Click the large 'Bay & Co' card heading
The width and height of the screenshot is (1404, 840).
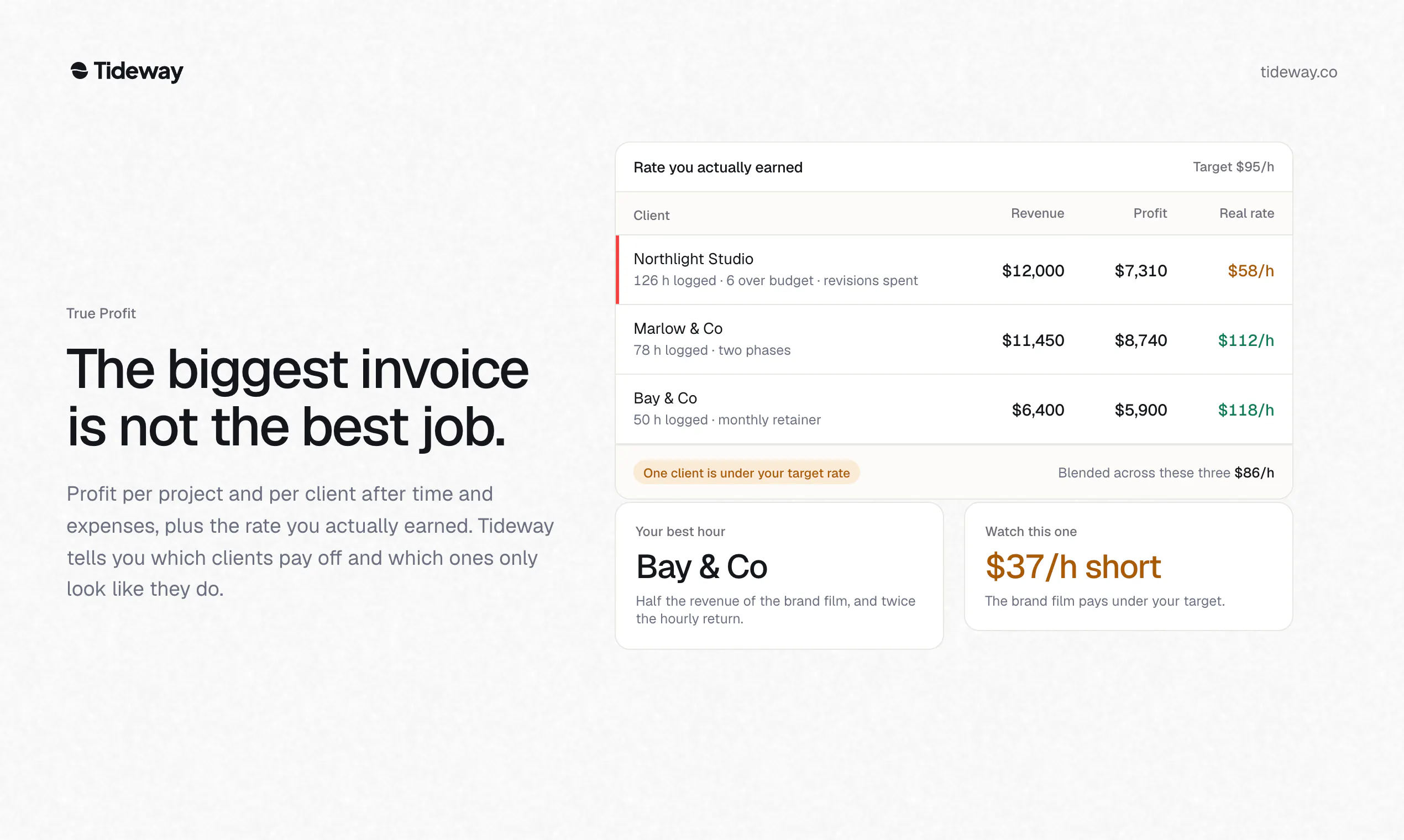[701, 567]
